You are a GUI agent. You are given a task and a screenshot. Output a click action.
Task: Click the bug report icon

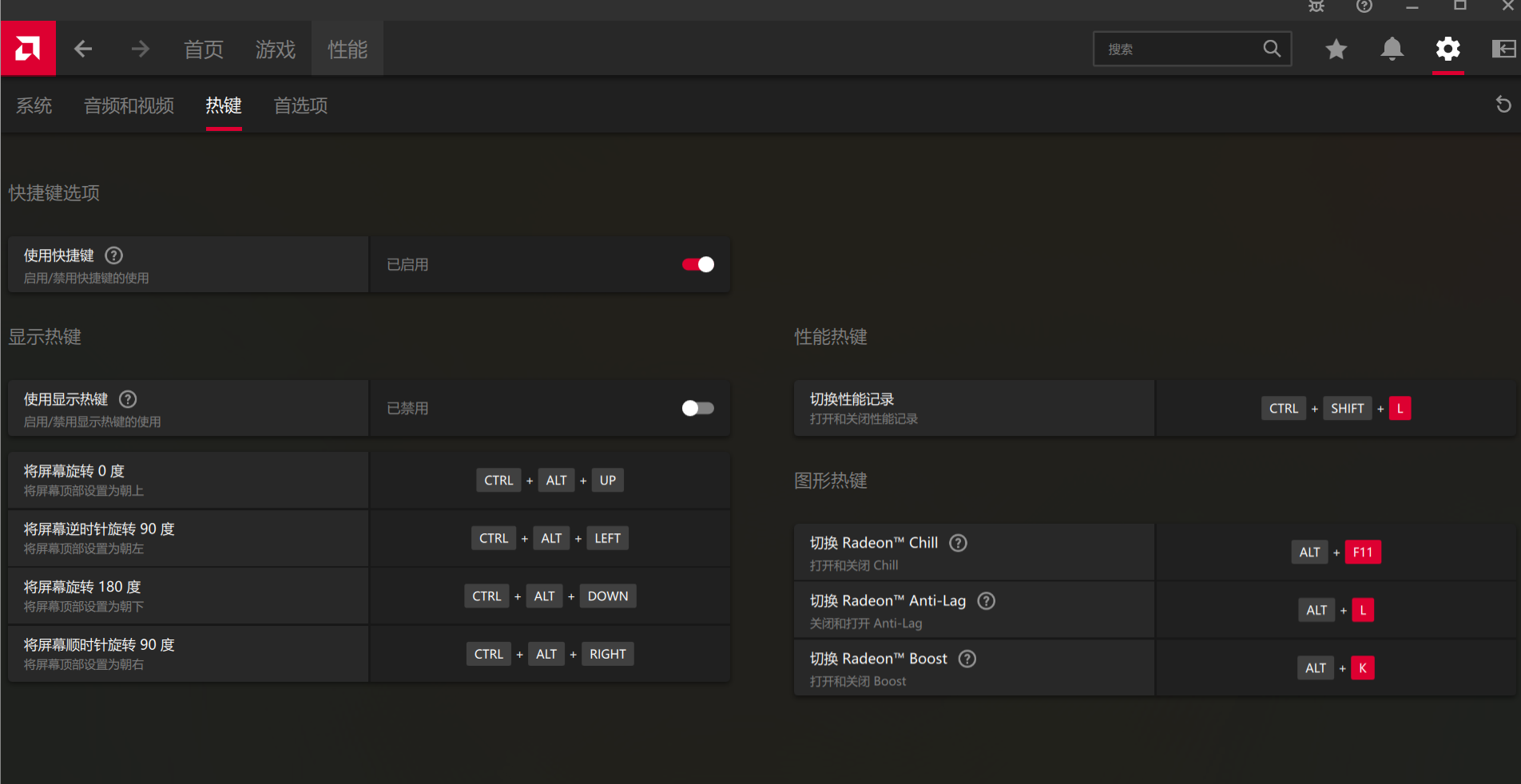coord(1316,6)
